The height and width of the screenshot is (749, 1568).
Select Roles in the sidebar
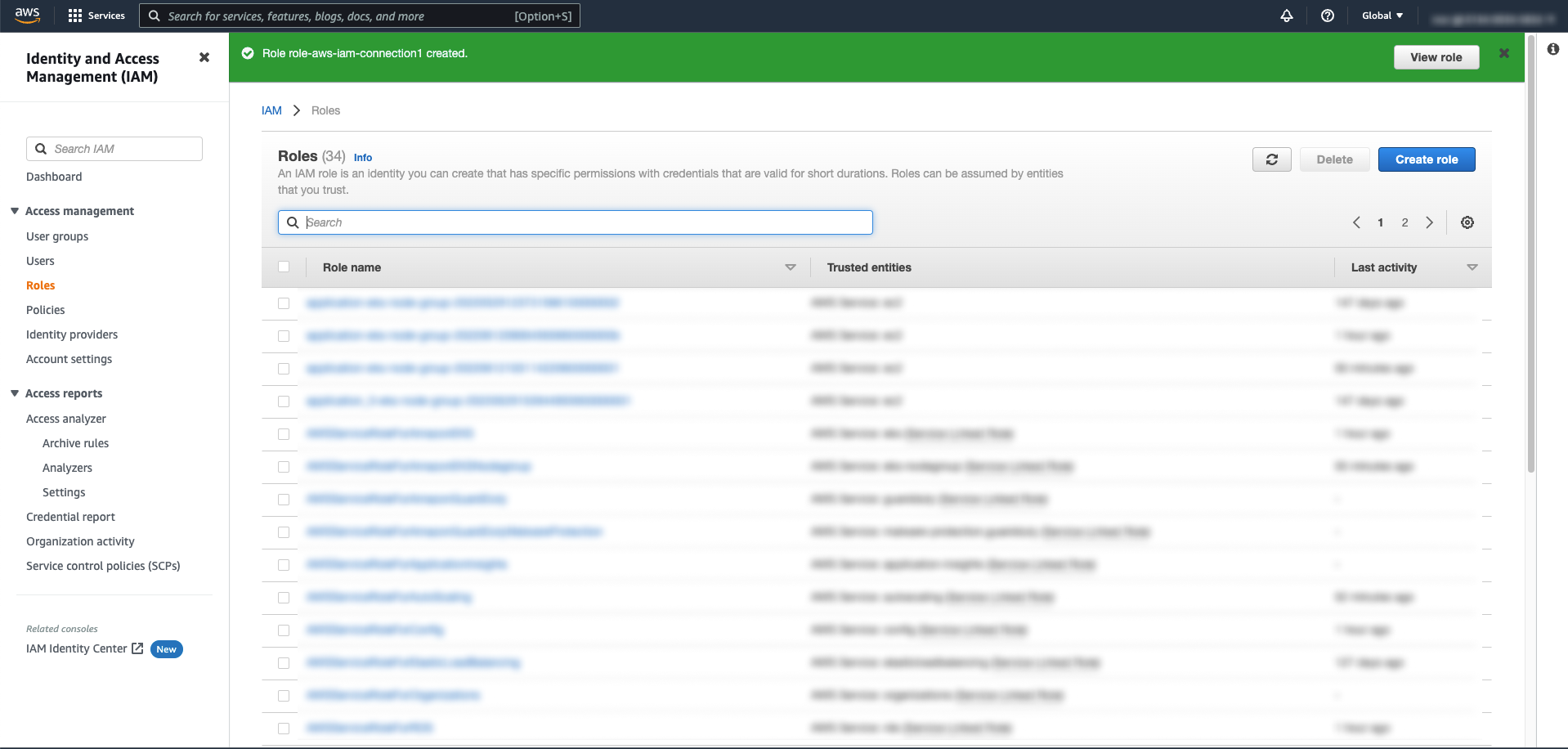coord(41,285)
